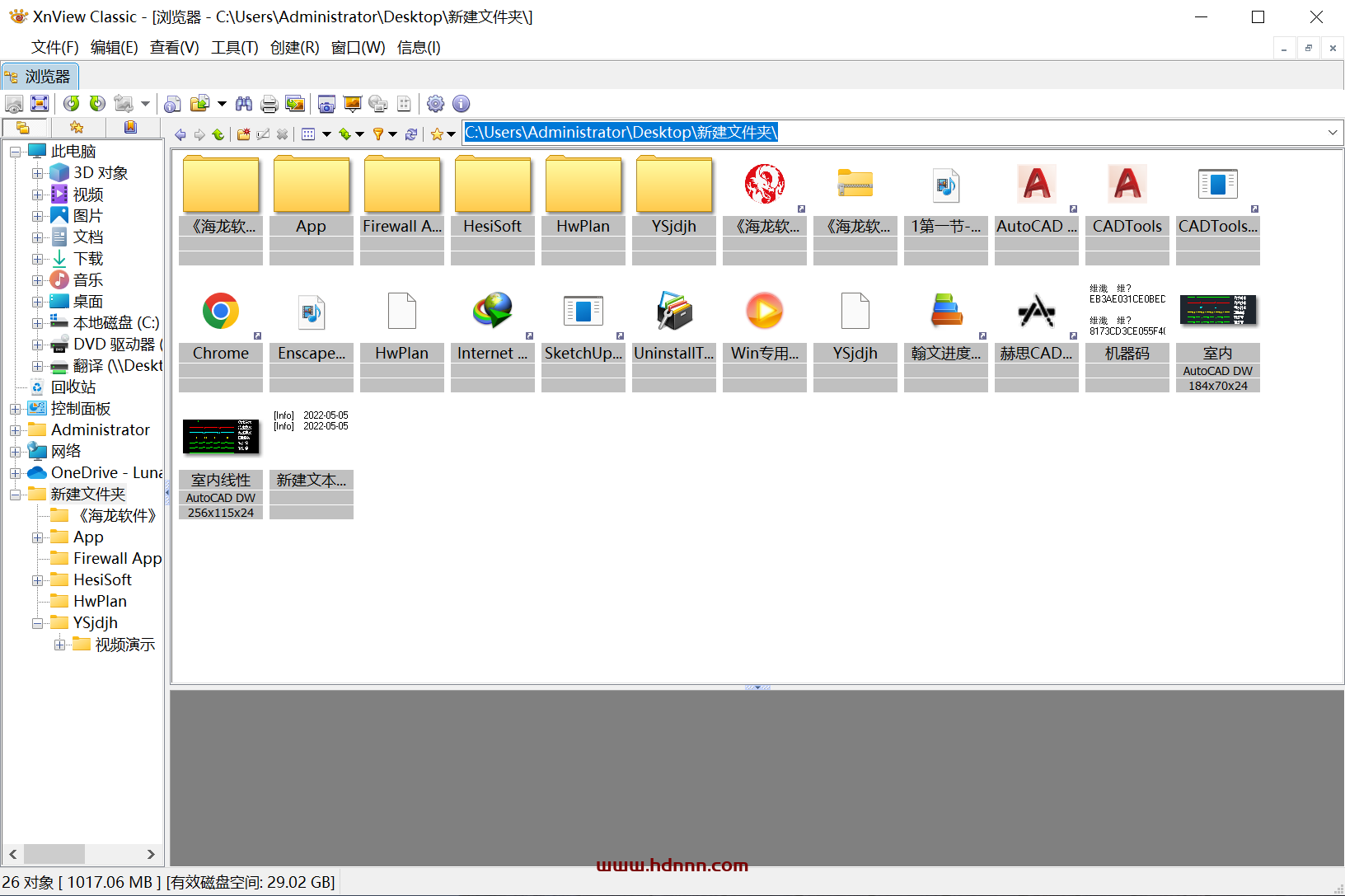The height and width of the screenshot is (896, 1345).
Task: Open the 编辑(E) menu
Action: tap(115, 48)
